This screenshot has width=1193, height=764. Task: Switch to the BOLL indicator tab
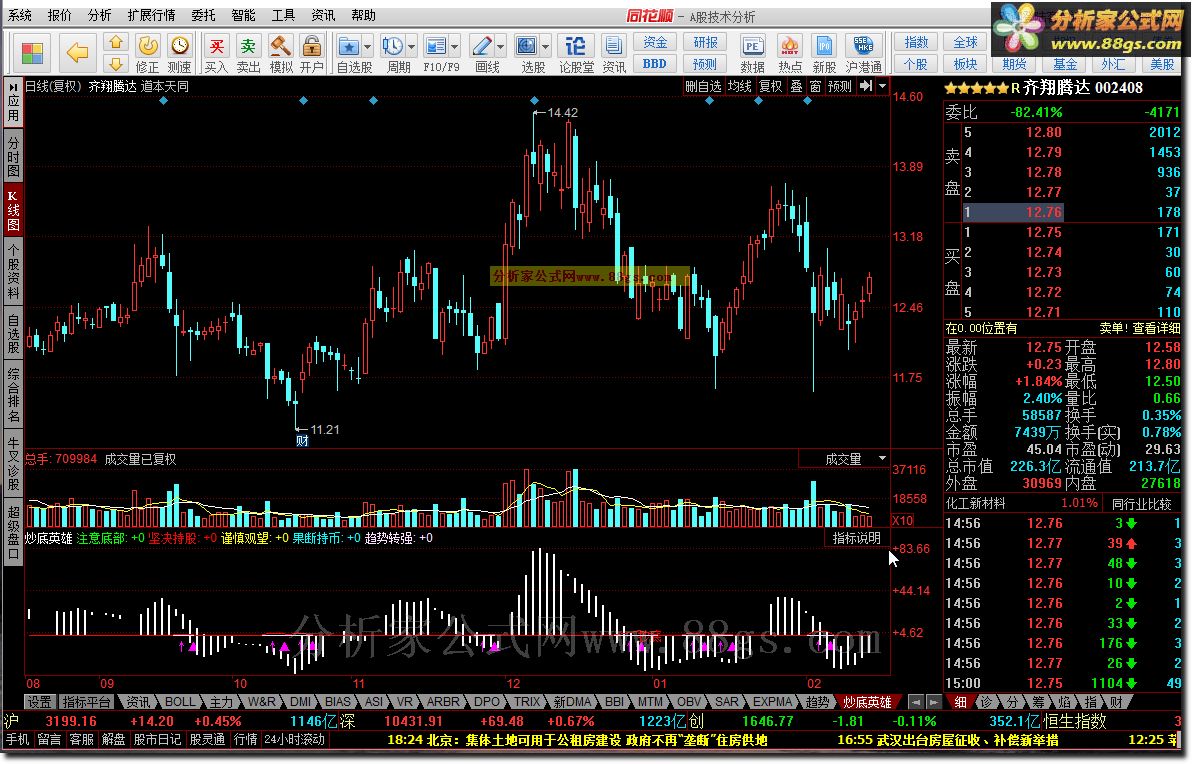tap(180, 702)
